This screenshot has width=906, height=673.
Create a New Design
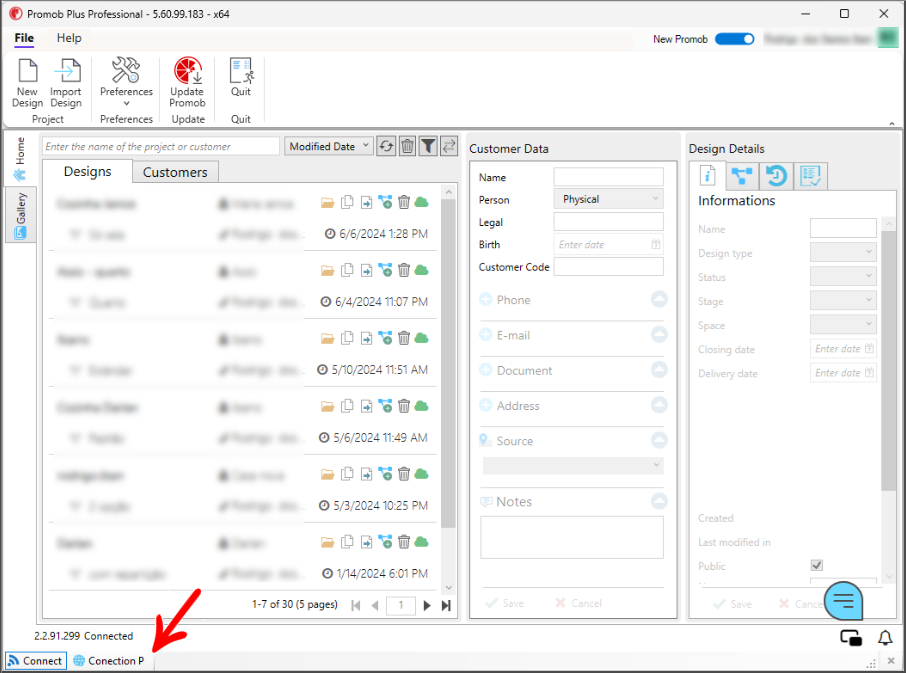[27, 83]
